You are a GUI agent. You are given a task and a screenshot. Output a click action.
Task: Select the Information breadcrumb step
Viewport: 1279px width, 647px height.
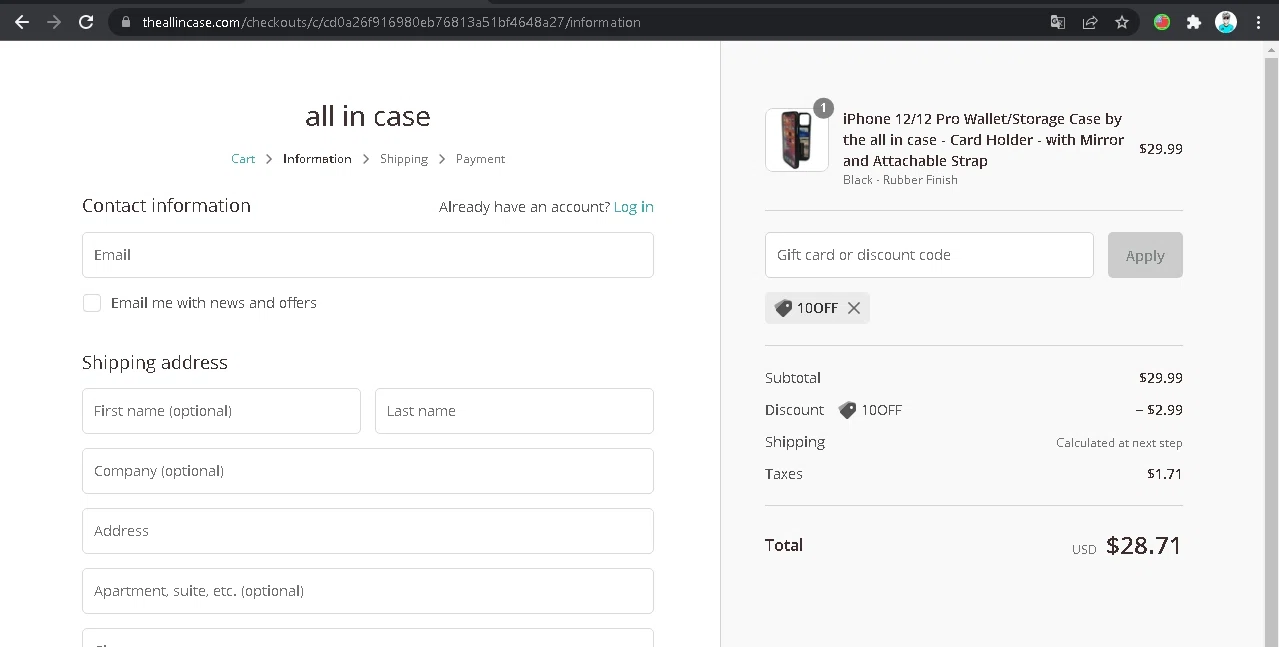(x=317, y=159)
